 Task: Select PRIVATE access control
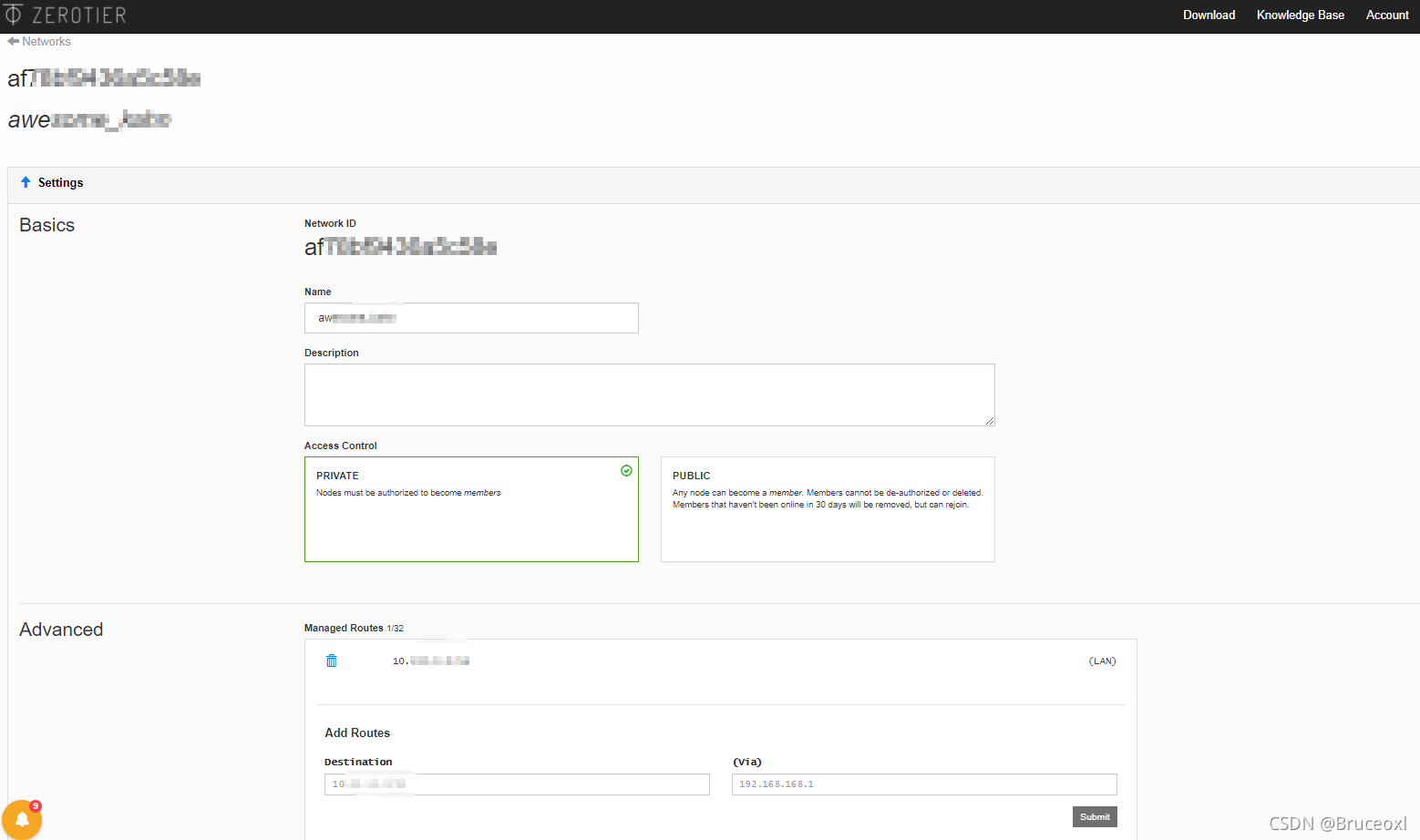click(471, 509)
